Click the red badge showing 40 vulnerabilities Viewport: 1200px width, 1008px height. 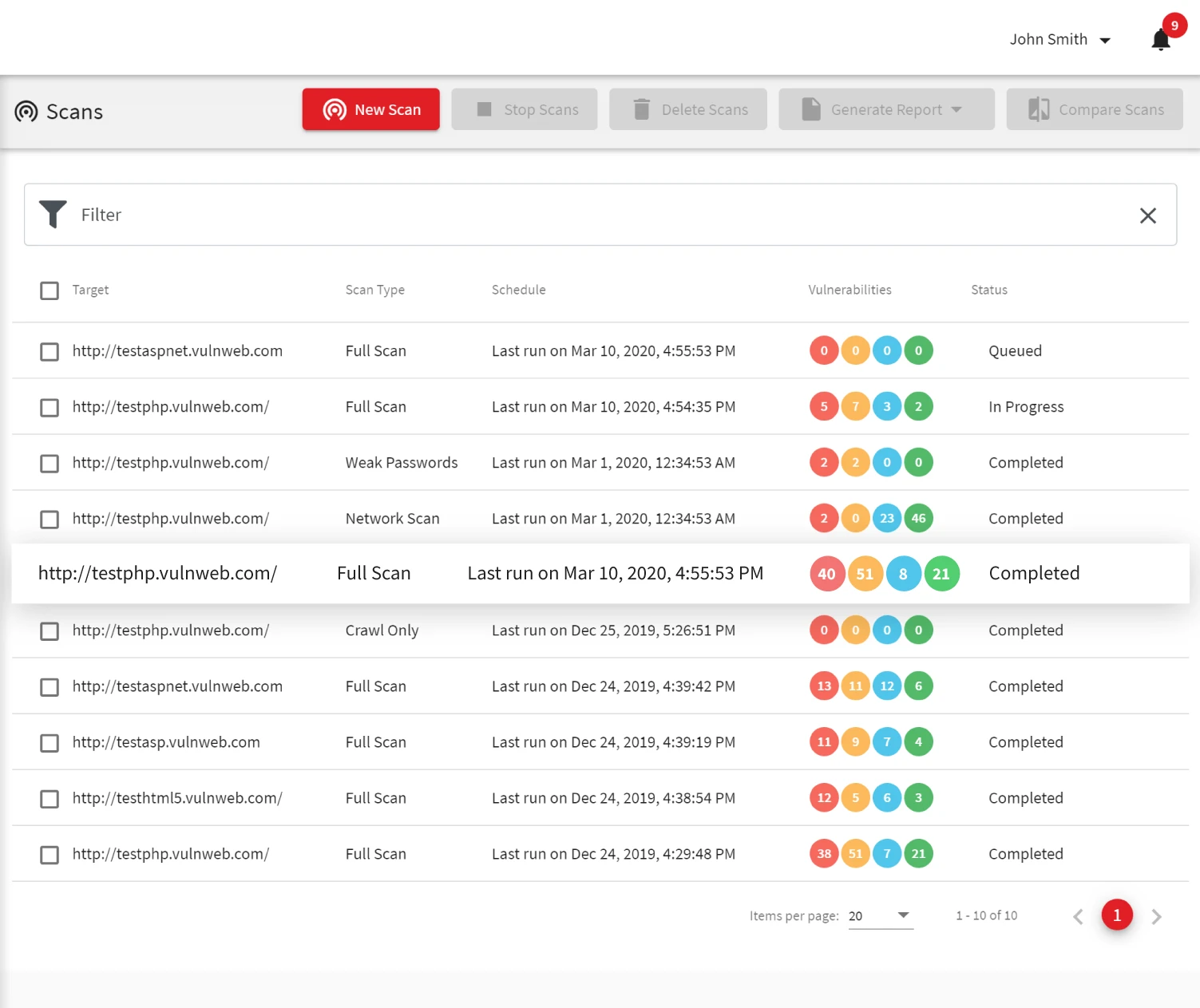point(826,573)
